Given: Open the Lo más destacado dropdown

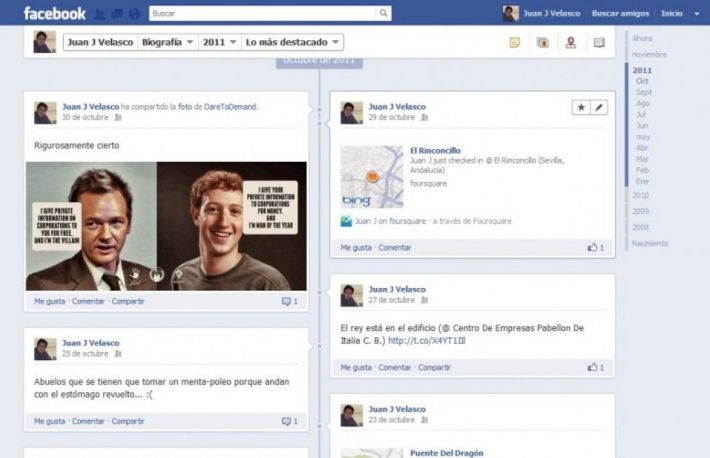Looking at the screenshot, I should point(292,42).
